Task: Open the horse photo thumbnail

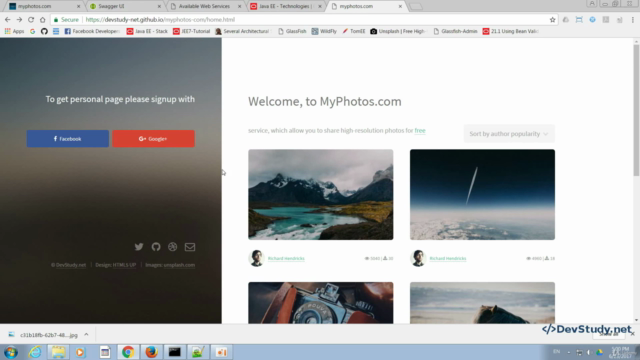Action: point(482,303)
